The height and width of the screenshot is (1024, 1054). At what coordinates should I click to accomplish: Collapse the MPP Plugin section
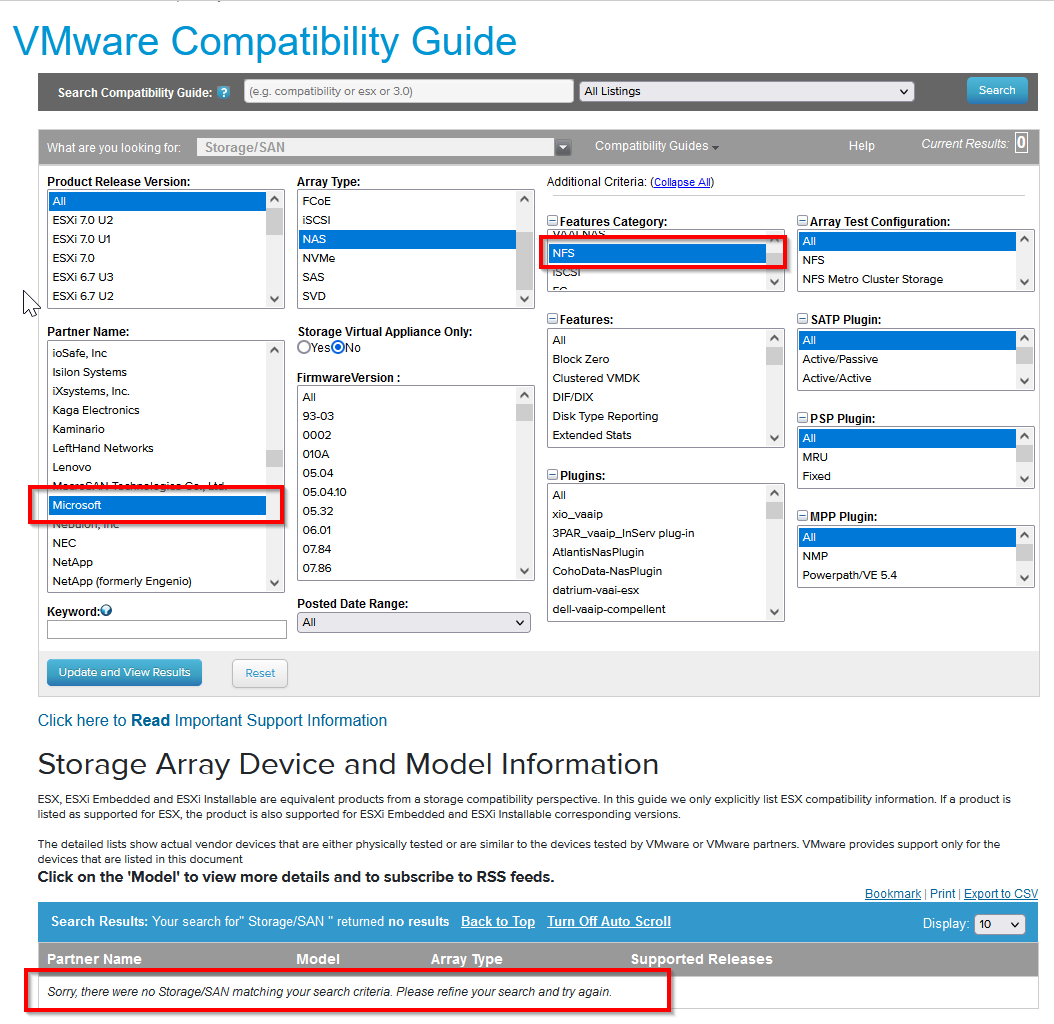[x=803, y=516]
